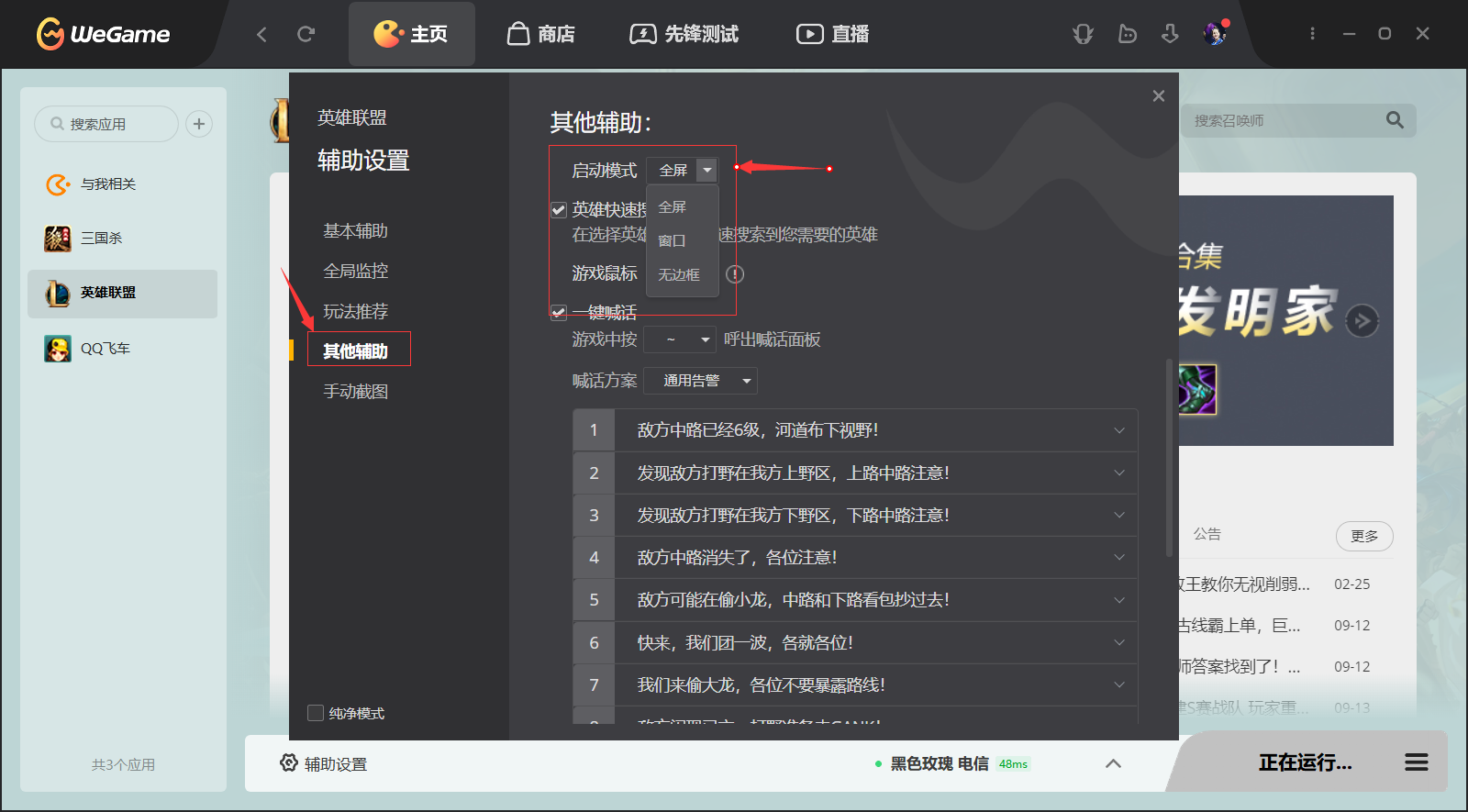Open the 喊话方案 通用告警 dropdown

click(x=700, y=381)
